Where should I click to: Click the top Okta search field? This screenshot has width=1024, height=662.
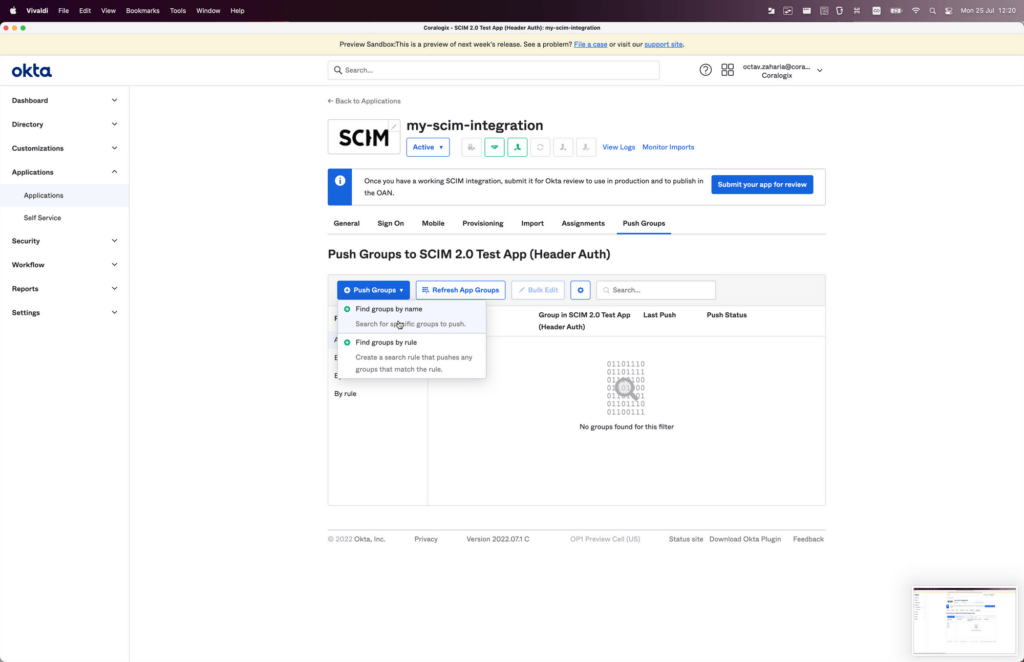pos(494,70)
